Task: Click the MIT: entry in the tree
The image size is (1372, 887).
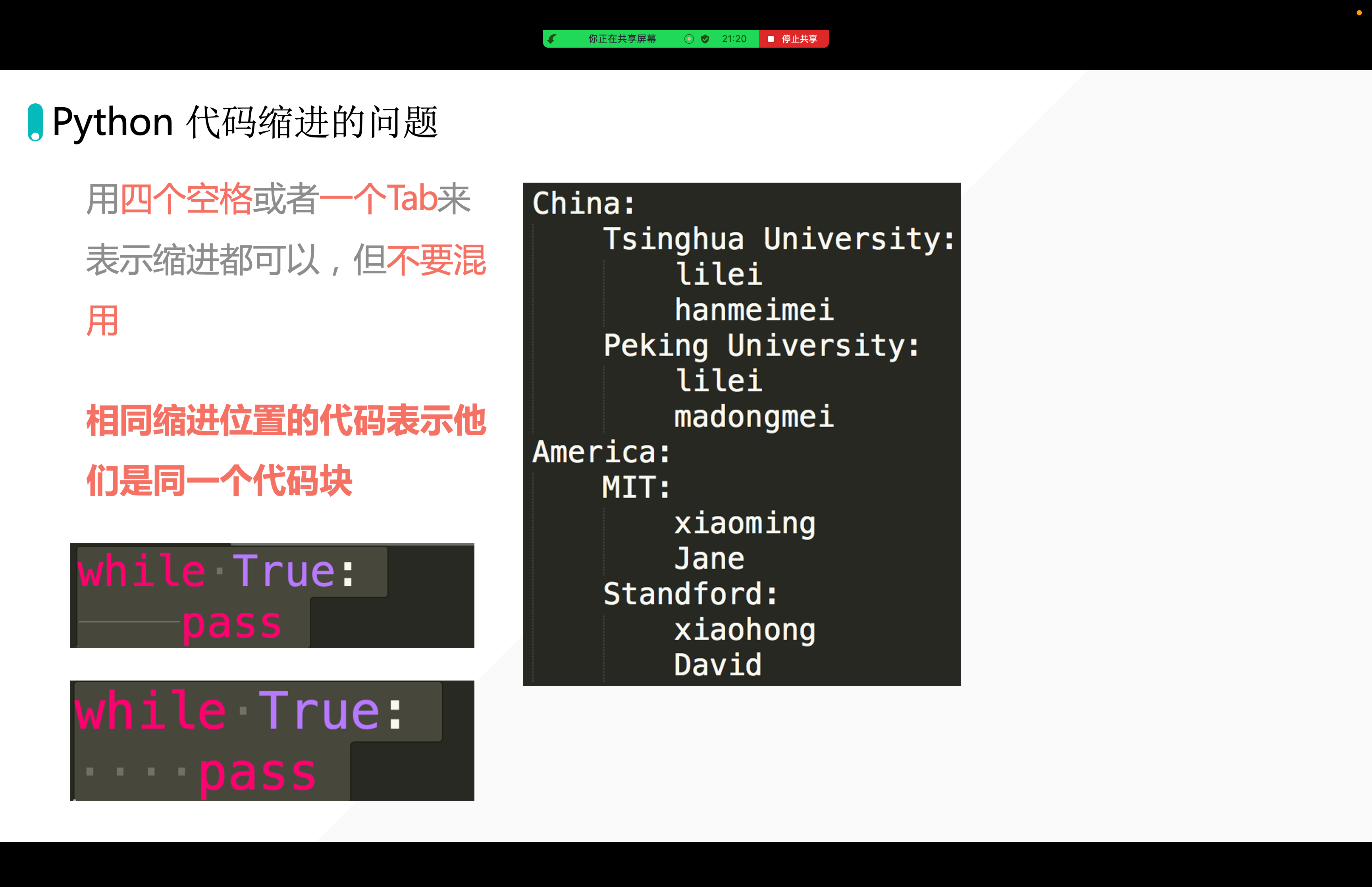Action: pyautogui.click(x=636, y=487)
